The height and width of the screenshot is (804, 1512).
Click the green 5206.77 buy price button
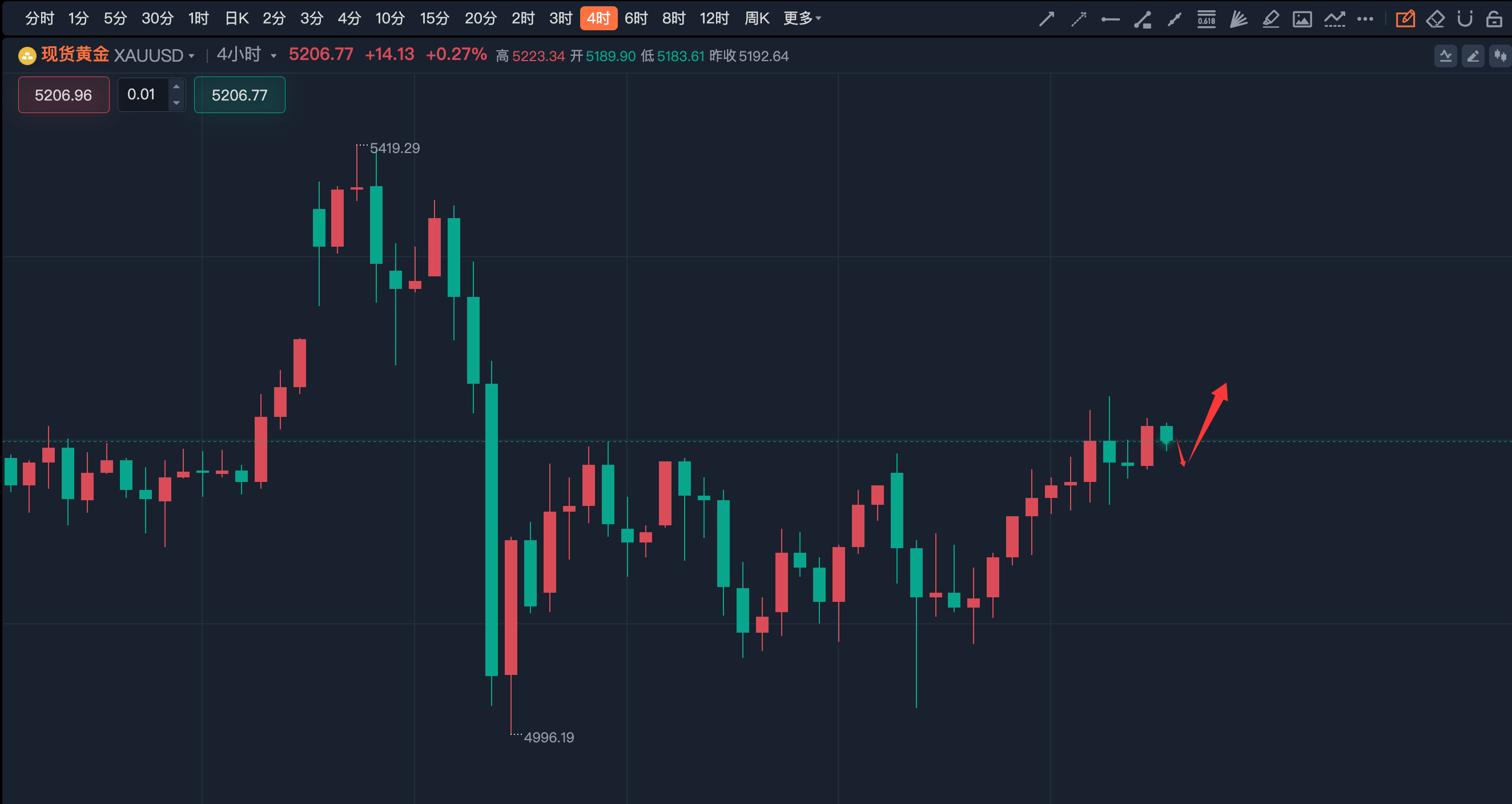(x=239, y=95)
